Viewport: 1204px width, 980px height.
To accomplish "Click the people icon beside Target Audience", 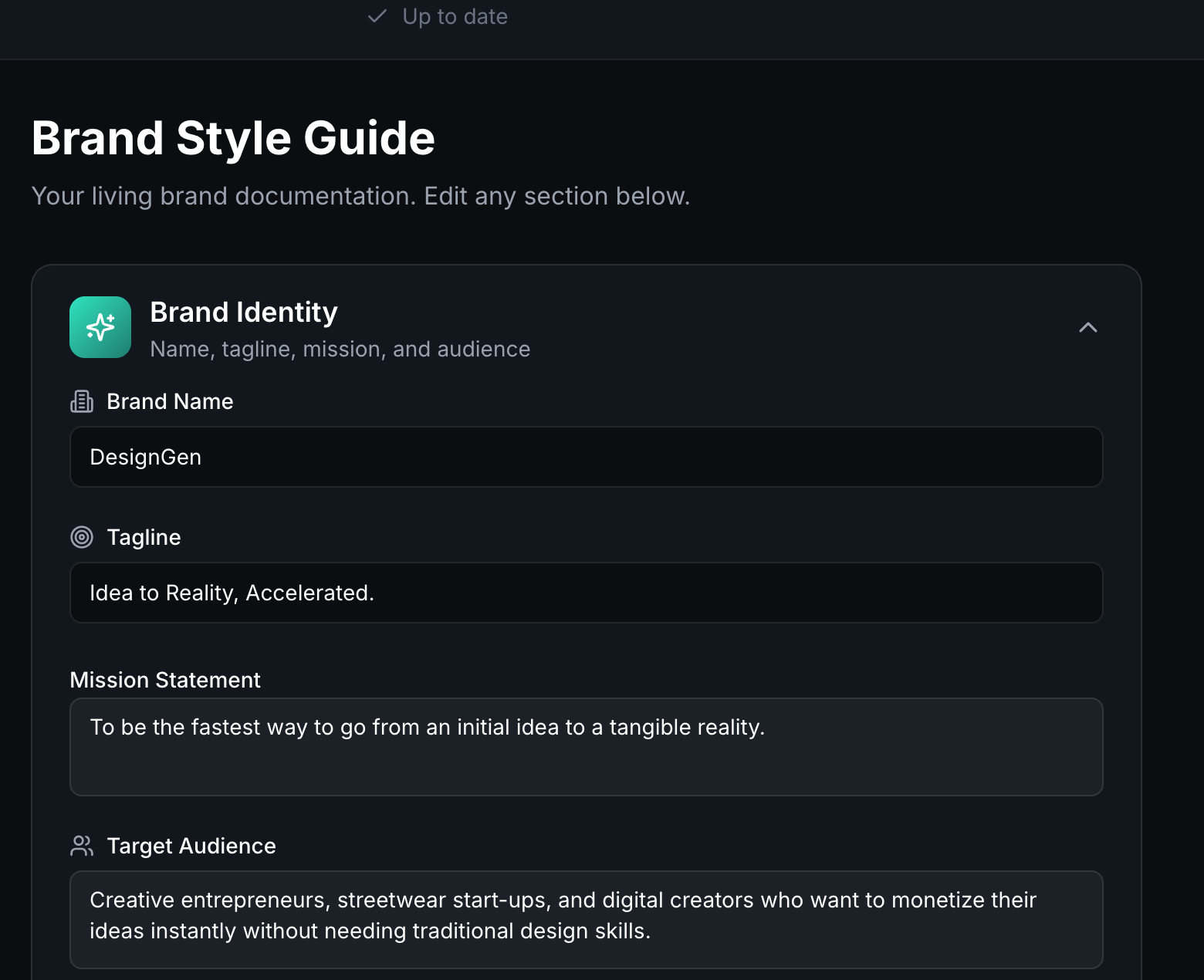I will click(x=82, y=846).
